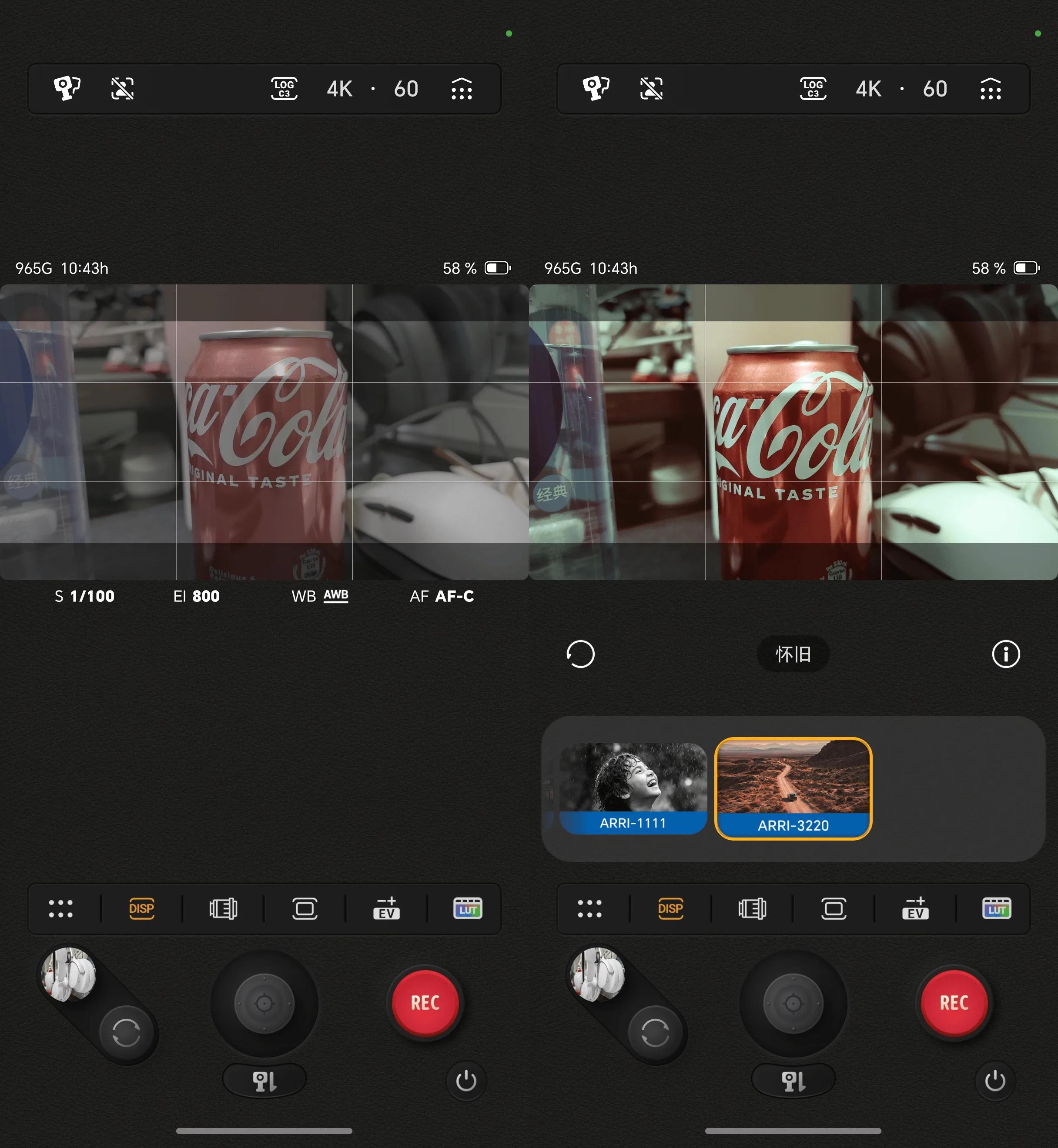Close LUT panel via right LUT icon
Viewport: 1058px width, 1148px height.
point(997,908)
